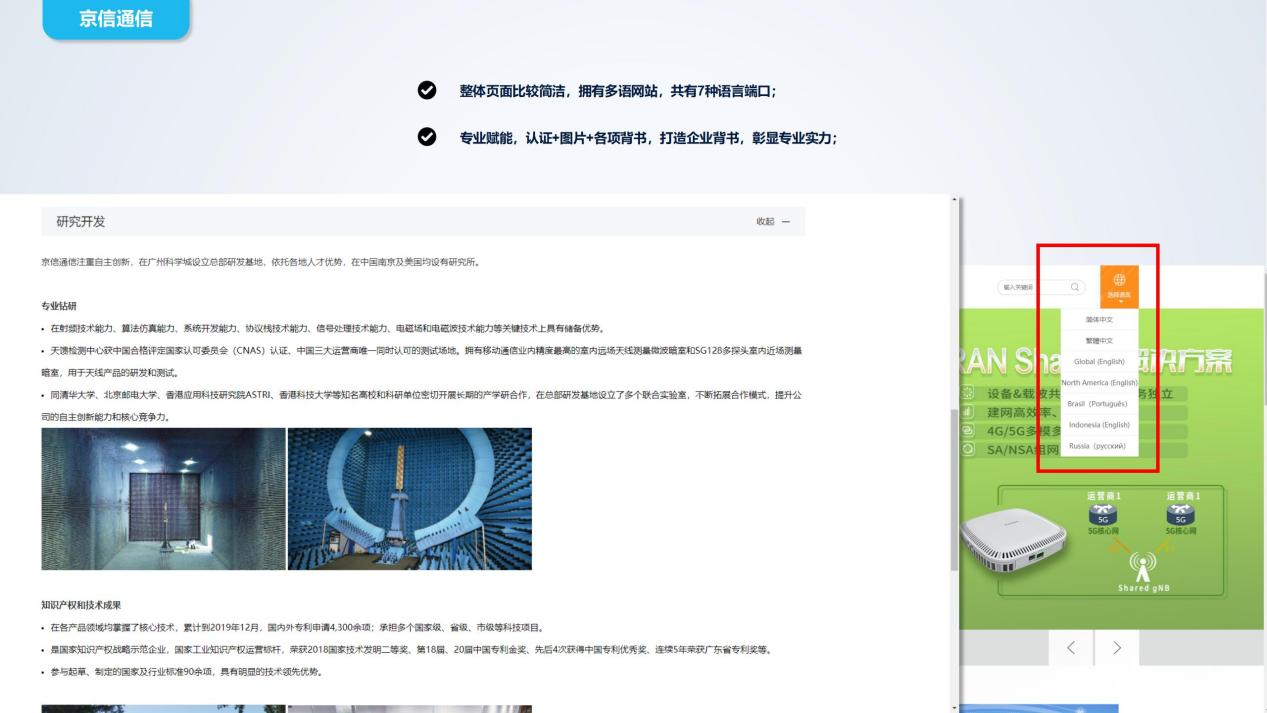Go to previous banner slide arrow
The image size is (1267, 713).
point(1071,648)
